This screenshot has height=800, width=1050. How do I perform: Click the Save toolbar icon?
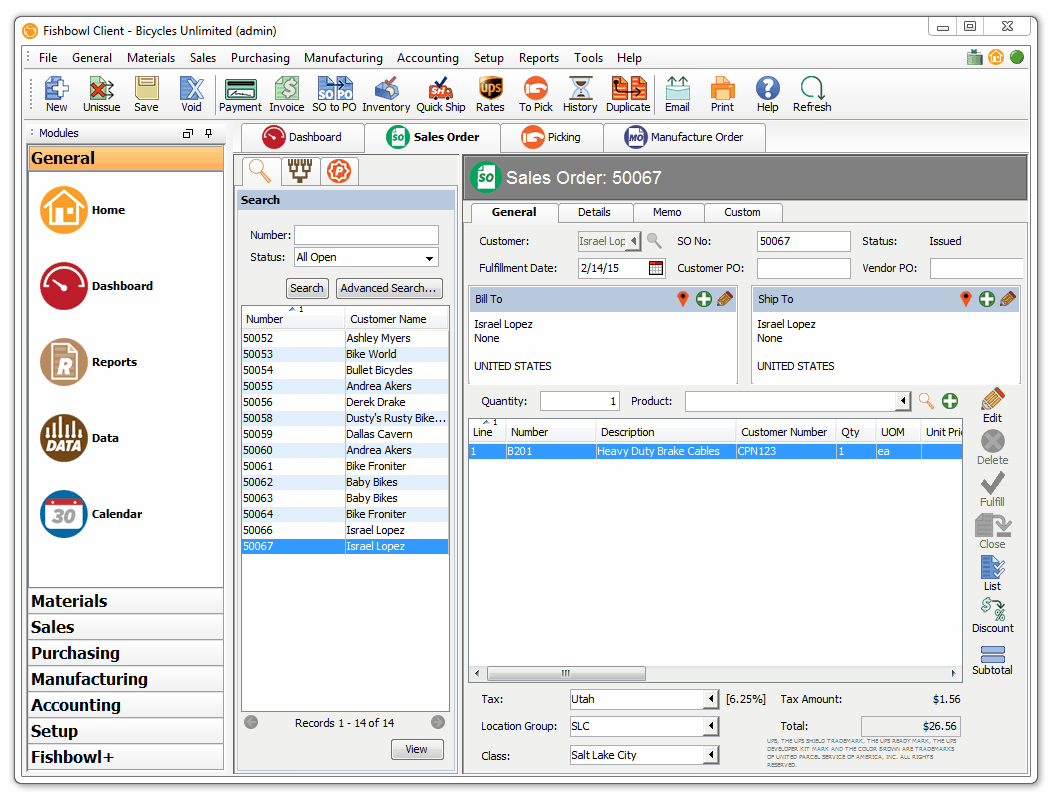point(146,94)
